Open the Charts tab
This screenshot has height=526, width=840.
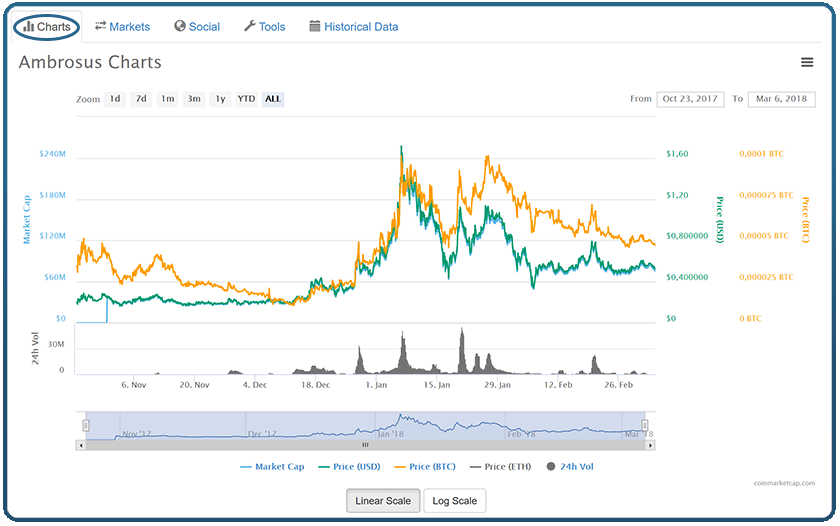pos(47,27)
